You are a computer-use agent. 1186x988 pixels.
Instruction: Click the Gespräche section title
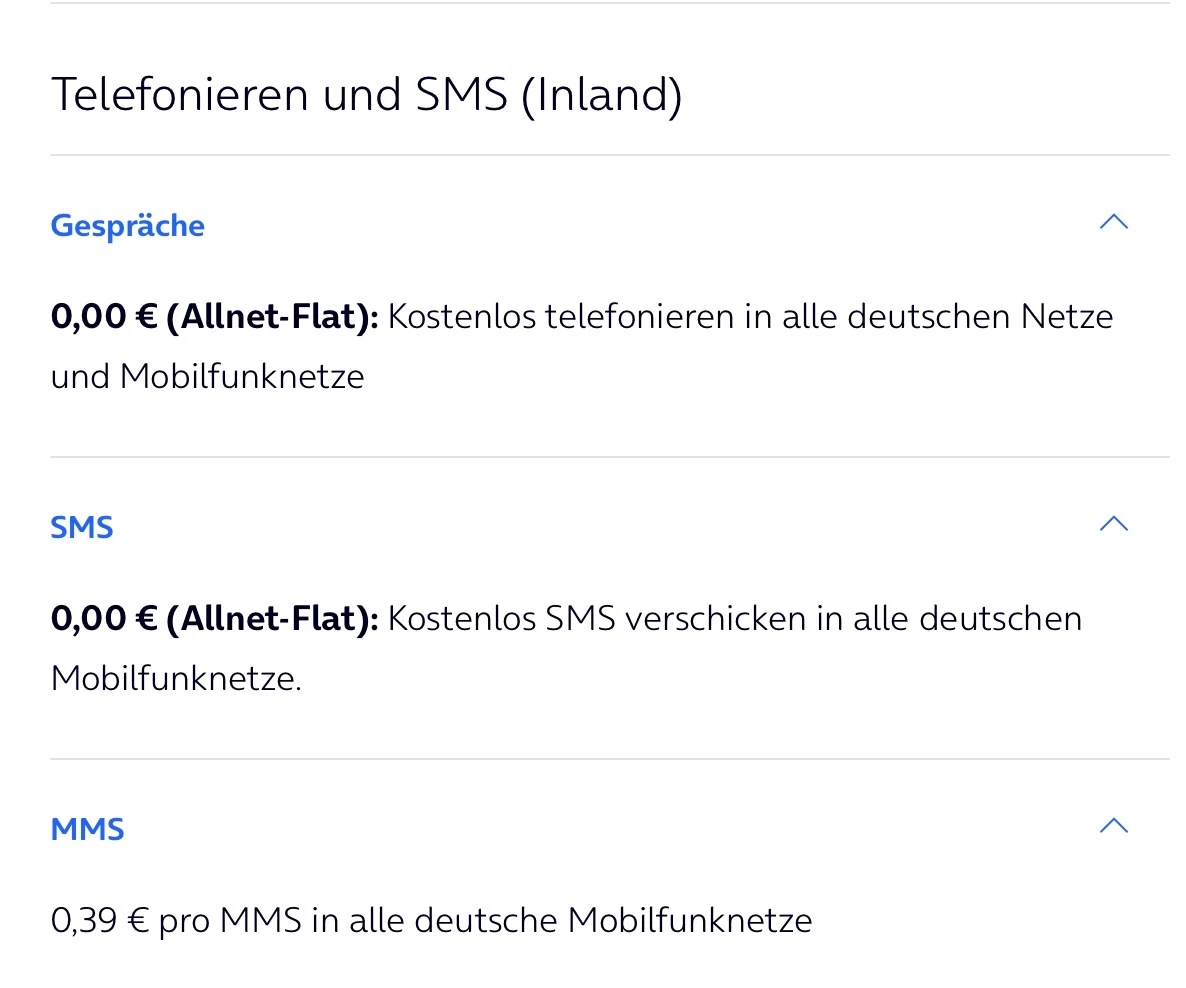(127, 226)
